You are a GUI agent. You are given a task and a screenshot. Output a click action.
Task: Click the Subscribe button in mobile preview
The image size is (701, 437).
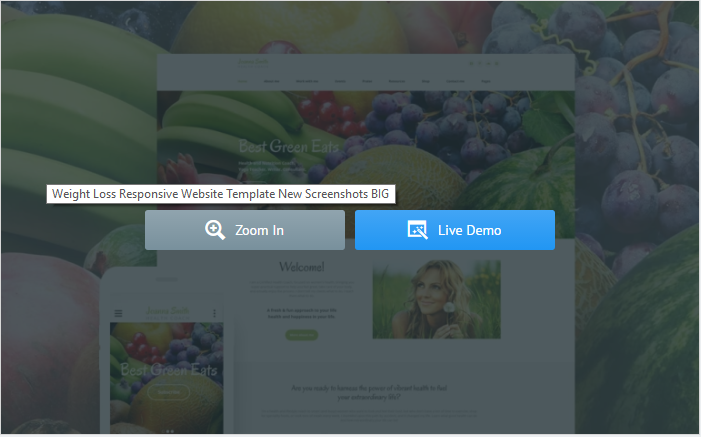[x=169, y=392]
